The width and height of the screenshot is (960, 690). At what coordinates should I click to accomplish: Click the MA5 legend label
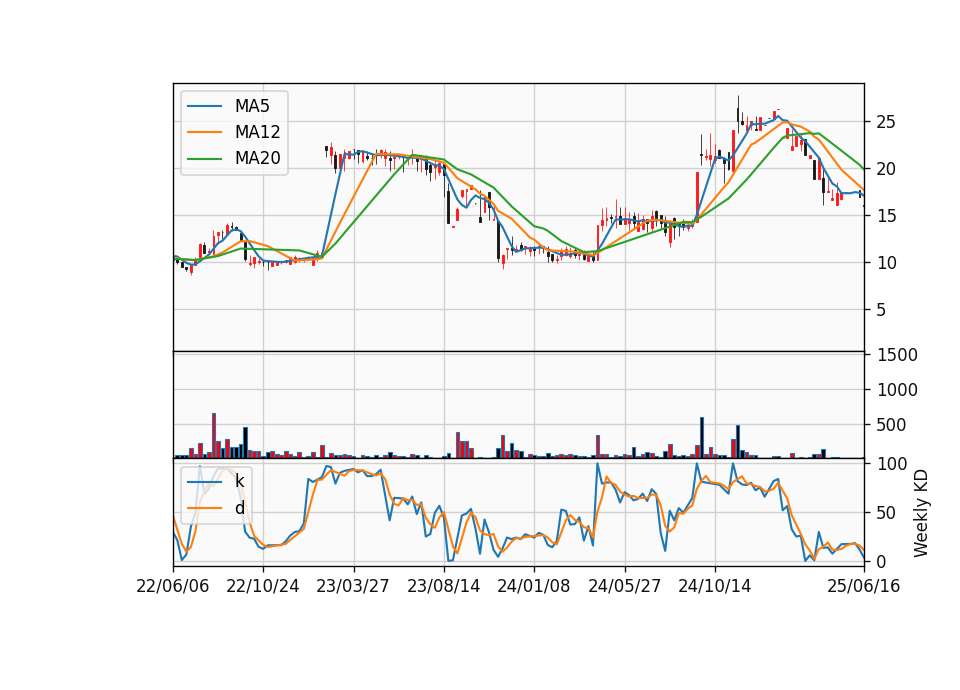252,106
